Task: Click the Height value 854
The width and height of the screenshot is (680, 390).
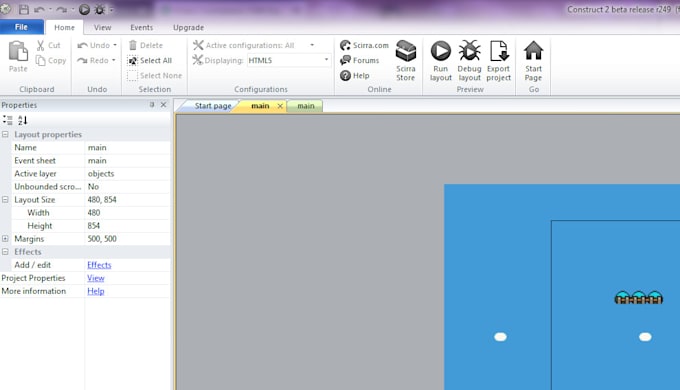Action: (128, 226)
